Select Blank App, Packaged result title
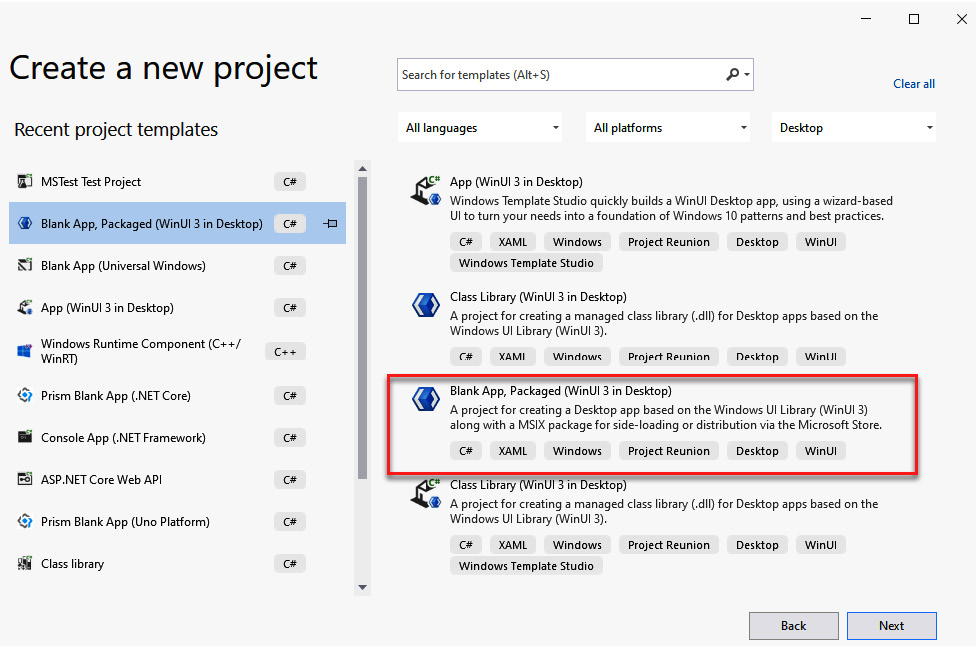This screenshot has height=648, width=976. (561, 391)
